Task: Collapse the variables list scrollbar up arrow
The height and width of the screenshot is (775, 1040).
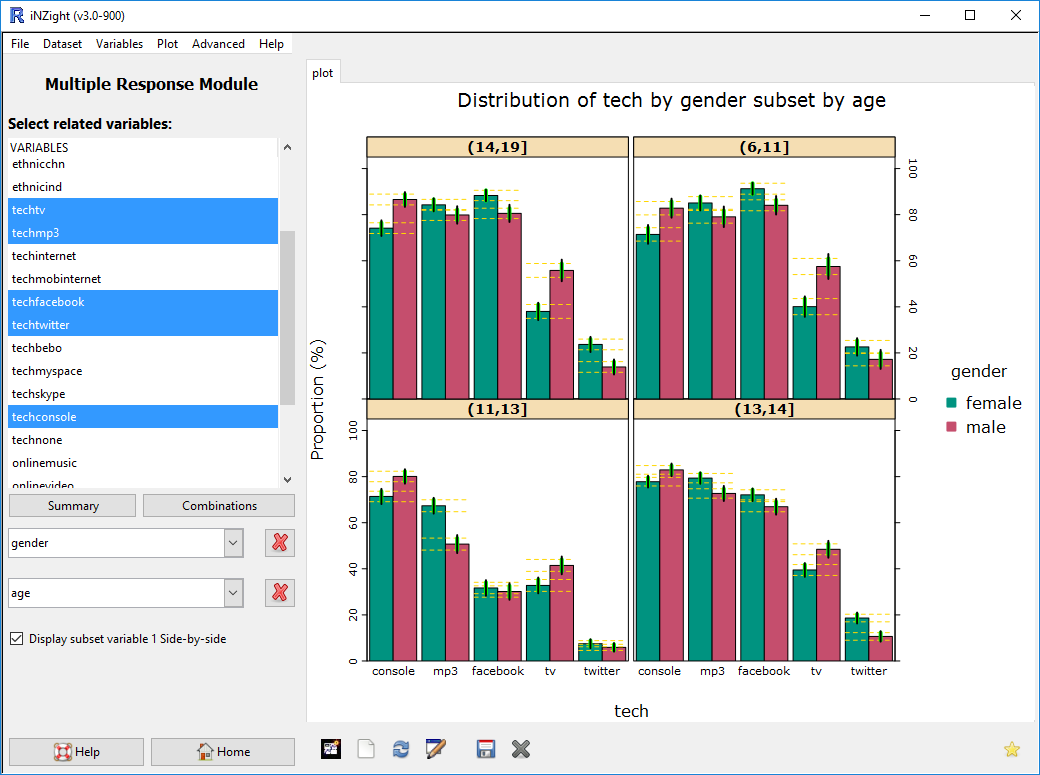Action: click(x=287, y=146)
